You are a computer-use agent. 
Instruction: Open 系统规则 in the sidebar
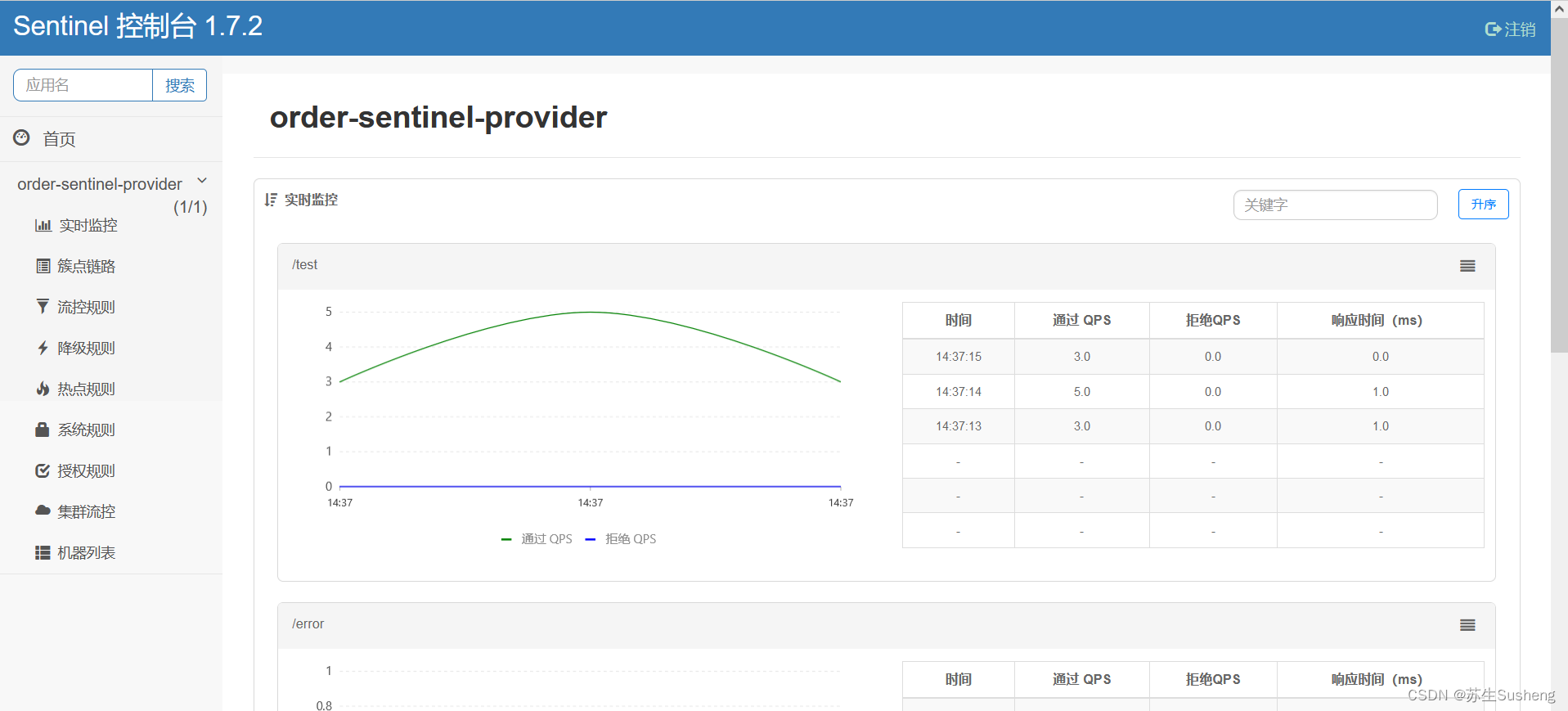click(x=86, y=430)
